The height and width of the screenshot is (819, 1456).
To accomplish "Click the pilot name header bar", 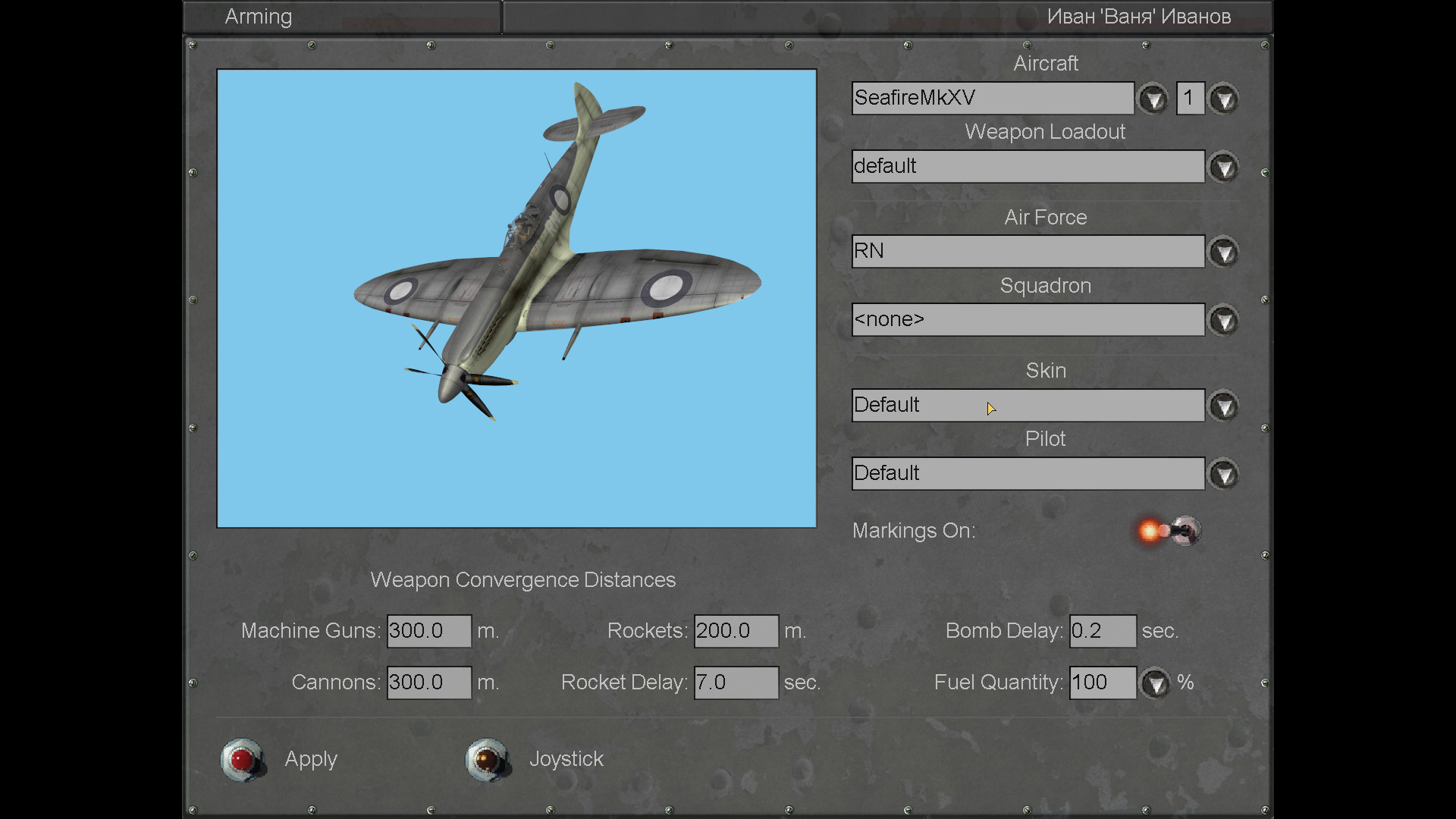I will coord(887,17).
